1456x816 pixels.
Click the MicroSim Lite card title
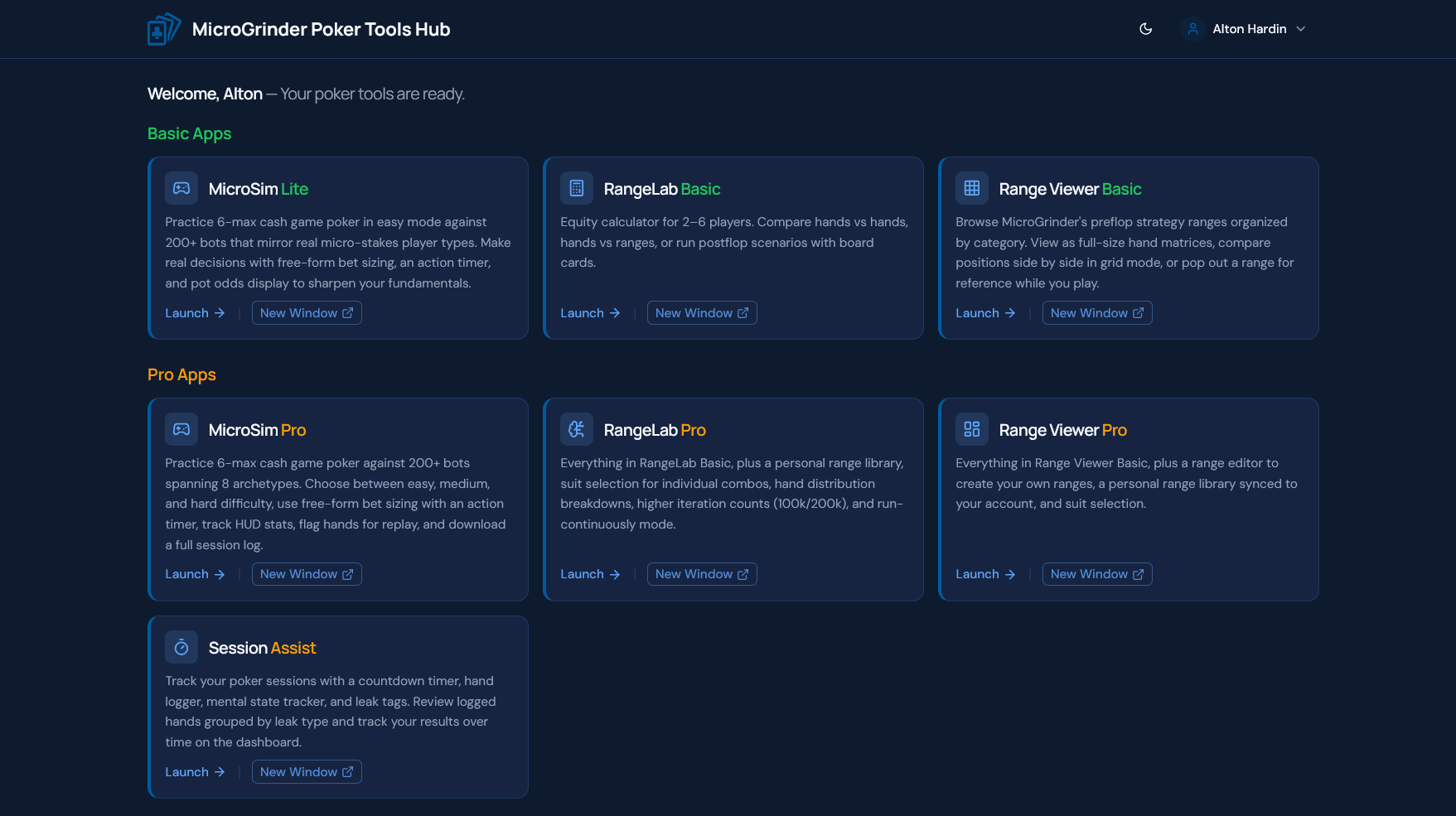coord(259,189)
